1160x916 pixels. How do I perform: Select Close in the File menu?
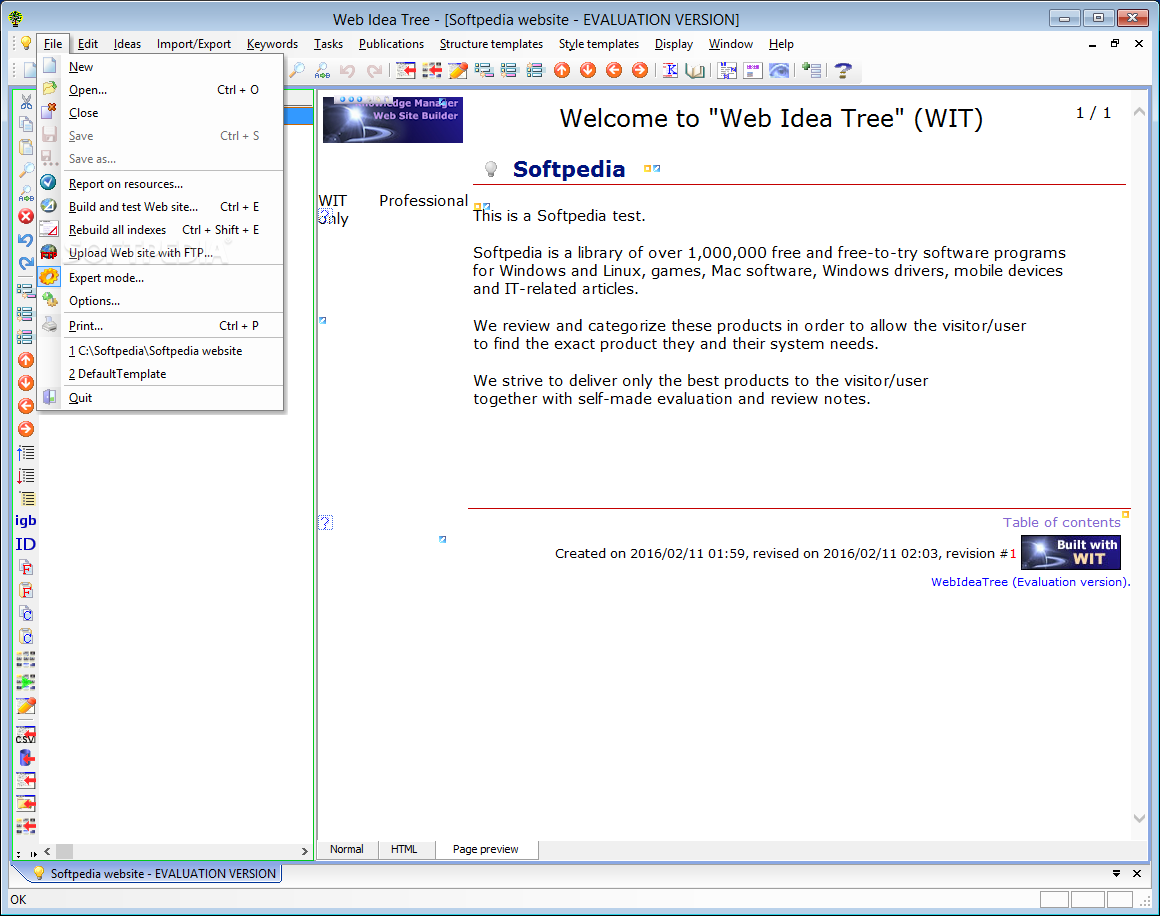pos(161,112)
